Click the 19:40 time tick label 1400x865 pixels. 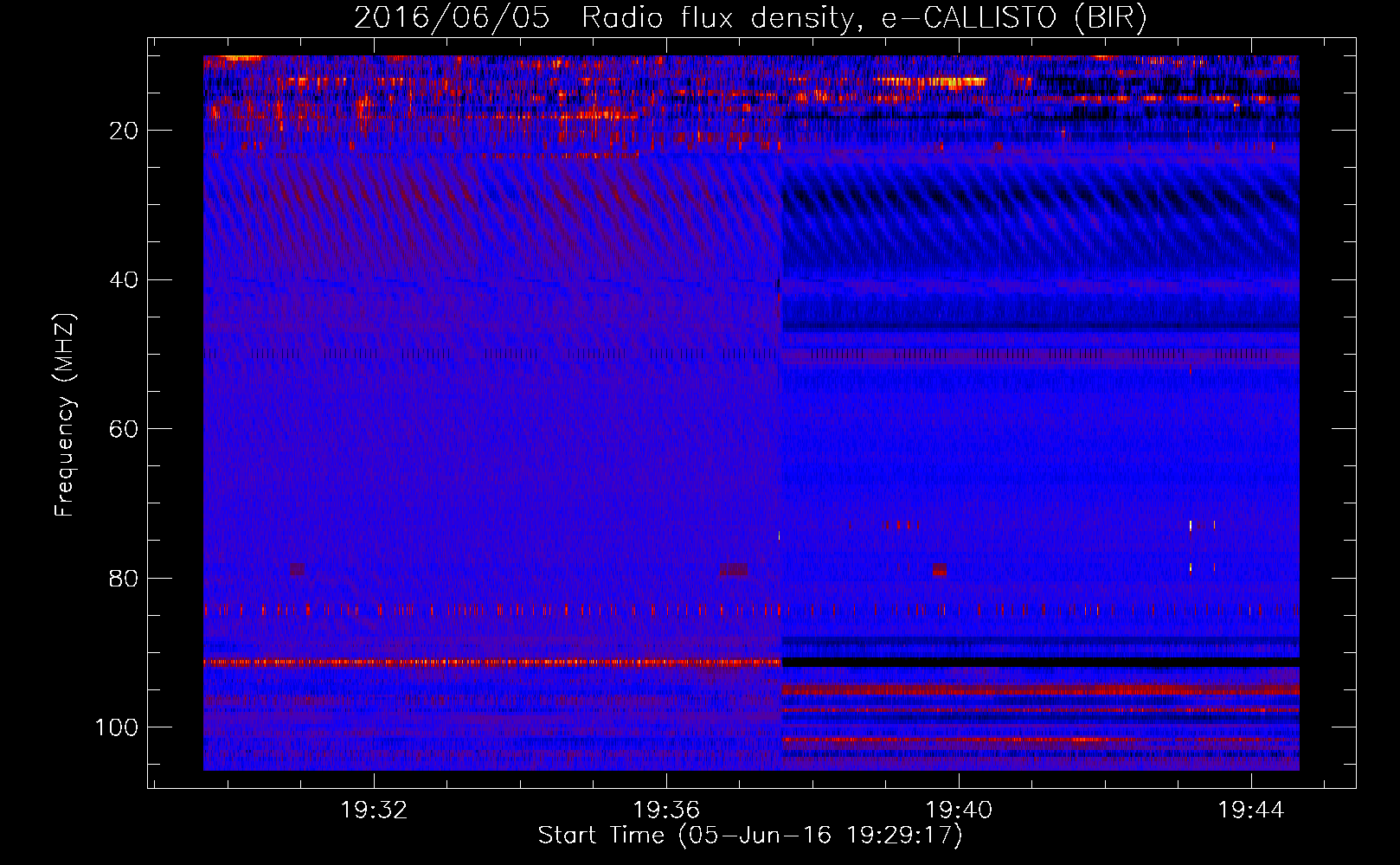pyautogui.click(x=959, y=811)
